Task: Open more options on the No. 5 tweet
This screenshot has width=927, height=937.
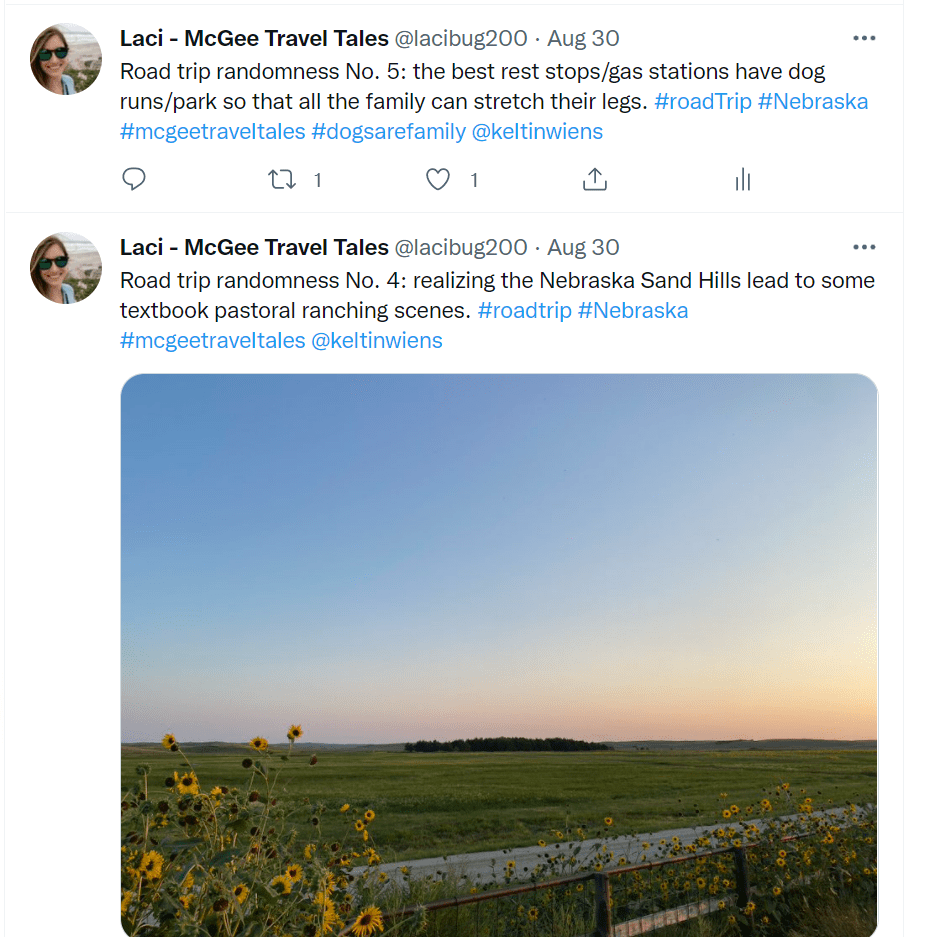Action: click(x=864, y=38)
